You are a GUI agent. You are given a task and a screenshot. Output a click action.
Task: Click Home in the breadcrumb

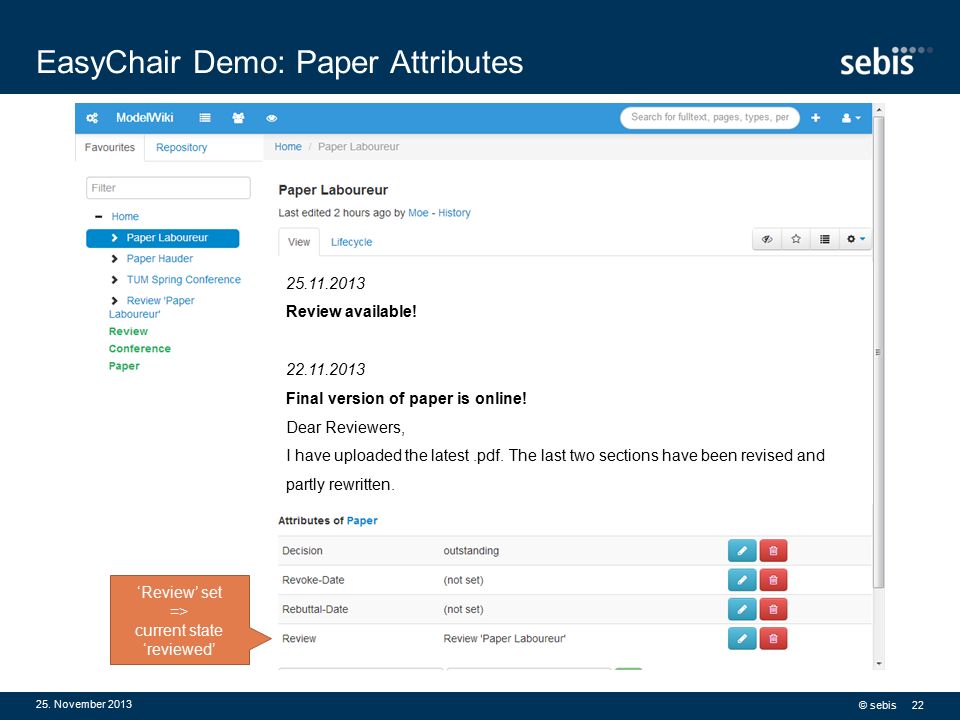click(x=288, y=147)
